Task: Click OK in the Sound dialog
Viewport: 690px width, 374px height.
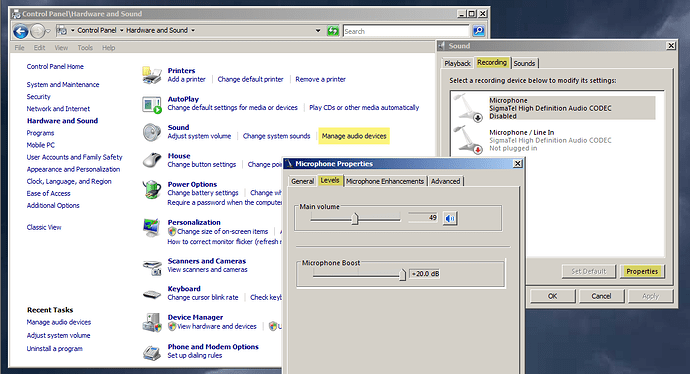Action: (552, 296)
